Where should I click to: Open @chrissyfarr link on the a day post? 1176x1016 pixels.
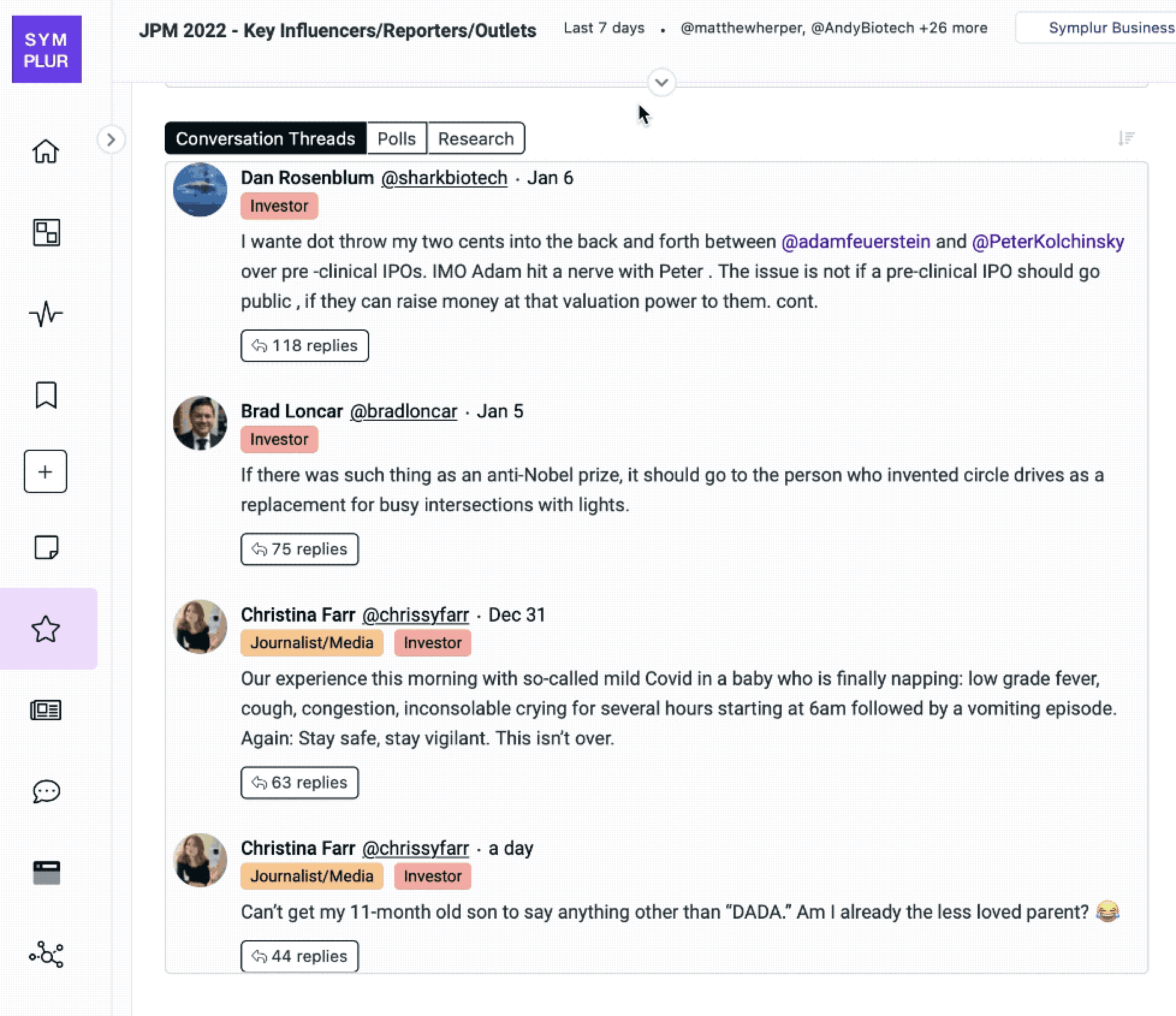(415, 848)
